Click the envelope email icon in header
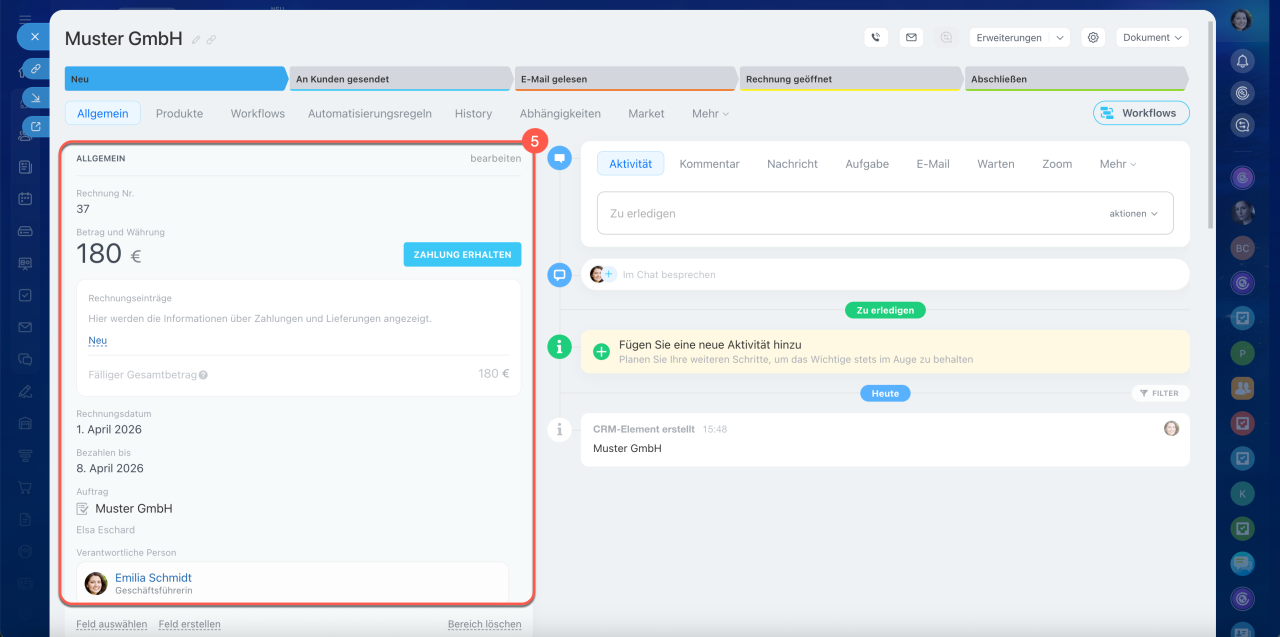 [x=911, y=38]
